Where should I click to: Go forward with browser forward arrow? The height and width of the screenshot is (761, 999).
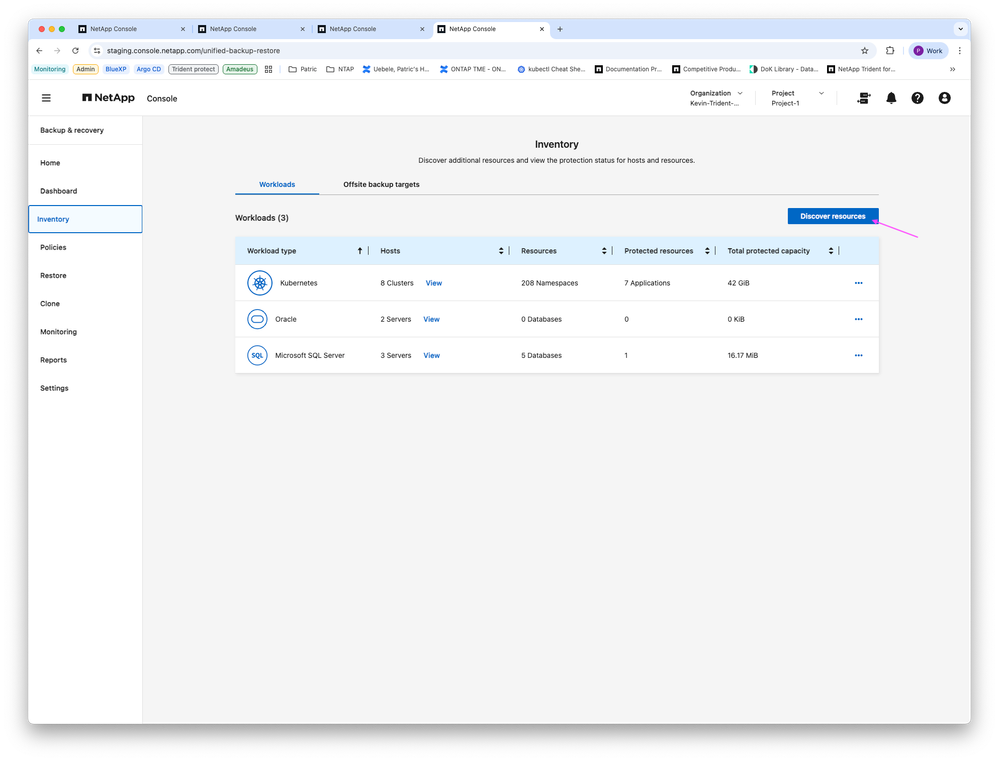[x=57, y=50]
